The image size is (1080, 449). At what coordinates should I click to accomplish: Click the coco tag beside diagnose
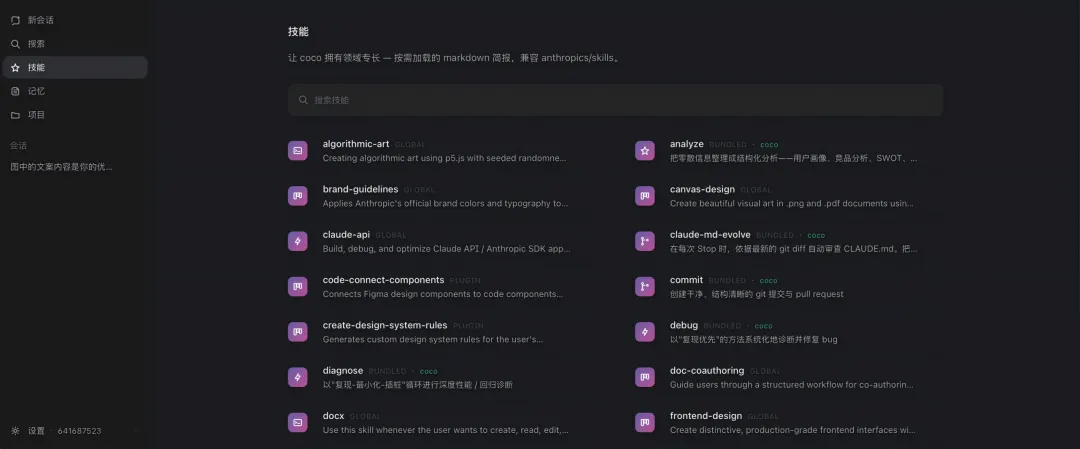tap(428, 371)
